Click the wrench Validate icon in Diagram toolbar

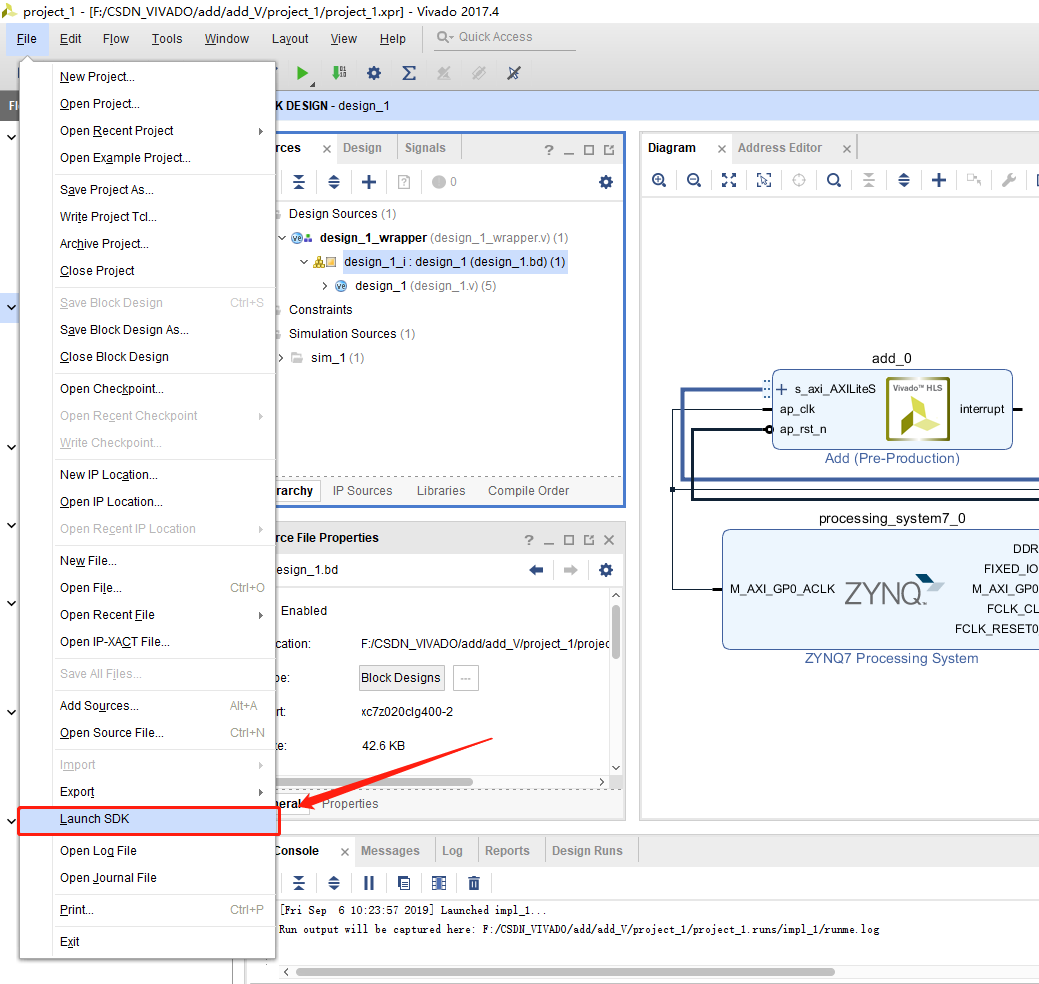[x=1009, y=180]
